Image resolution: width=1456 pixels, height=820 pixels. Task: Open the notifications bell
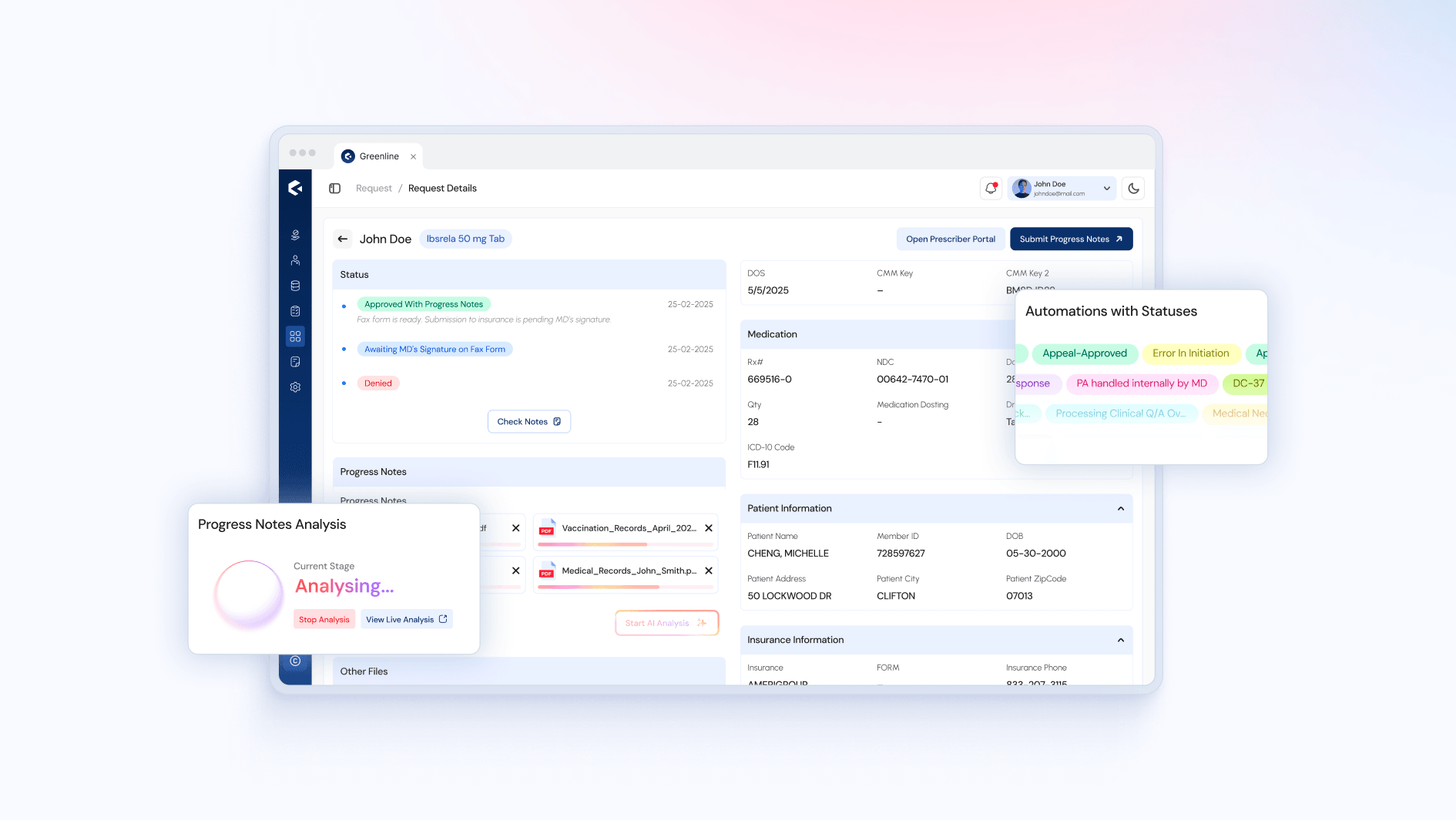[991, 188]
